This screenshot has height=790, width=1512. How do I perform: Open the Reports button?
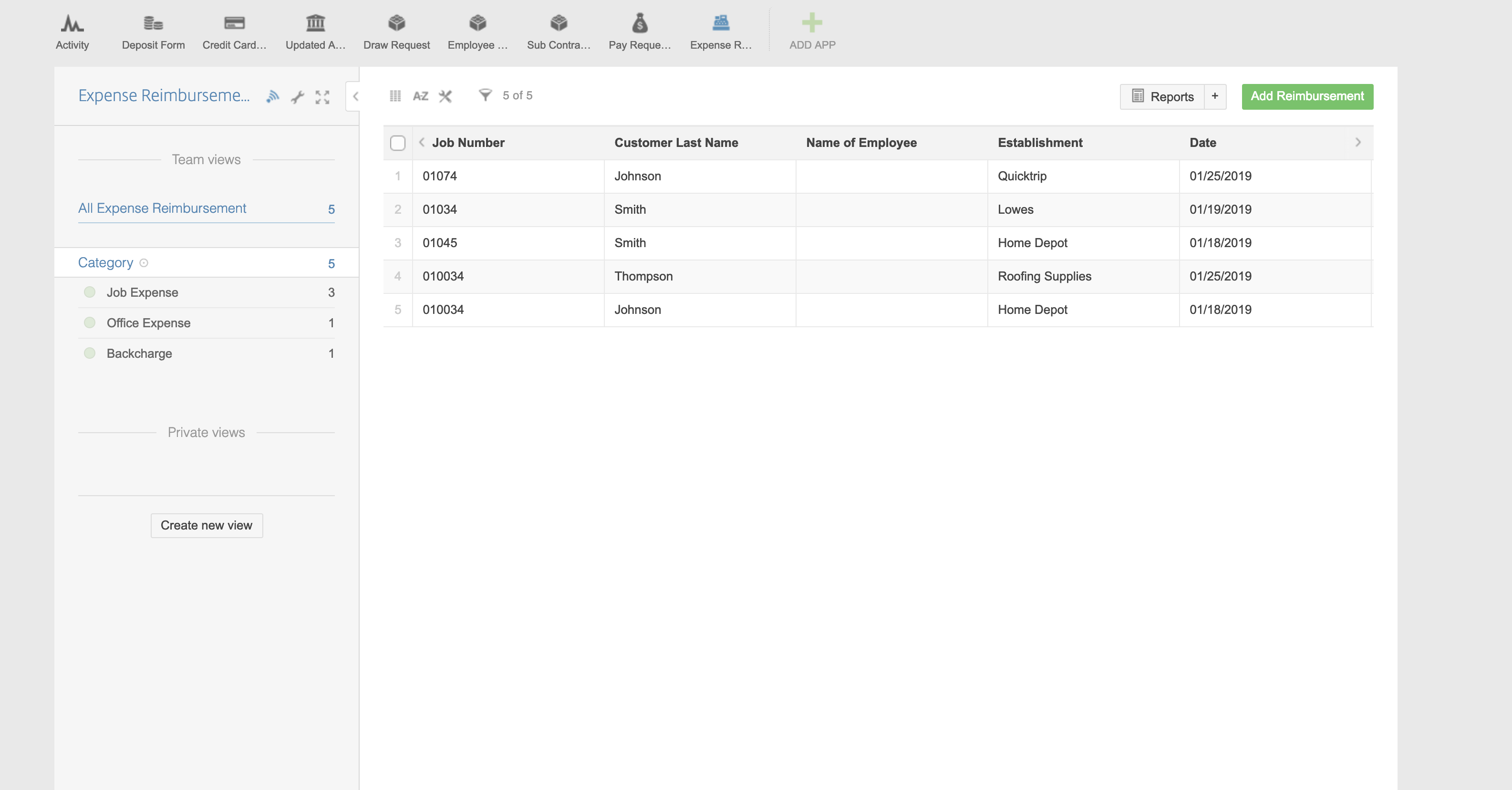pos(1162,96)
